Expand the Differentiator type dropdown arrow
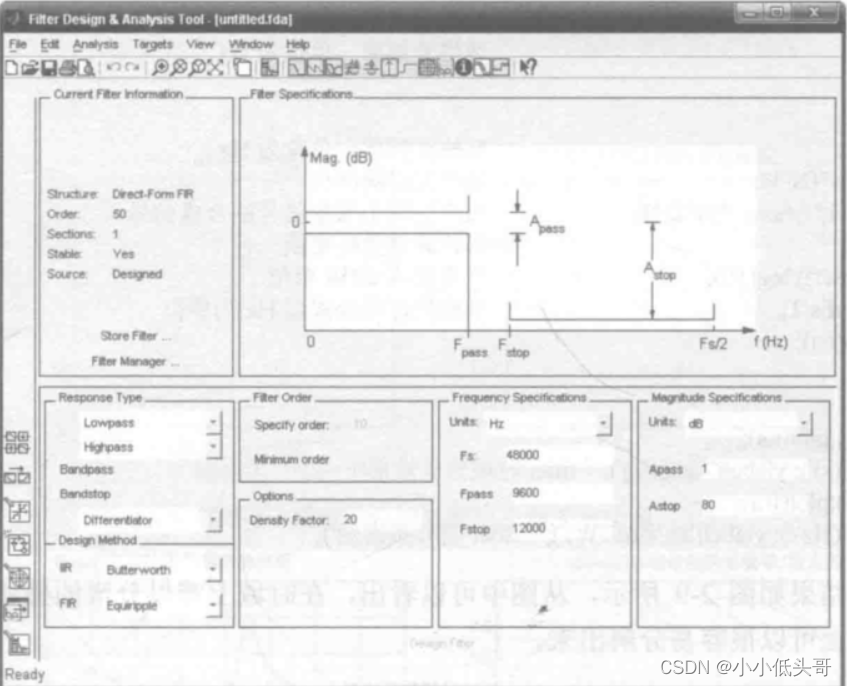847x686 pixels. (213, 520)
